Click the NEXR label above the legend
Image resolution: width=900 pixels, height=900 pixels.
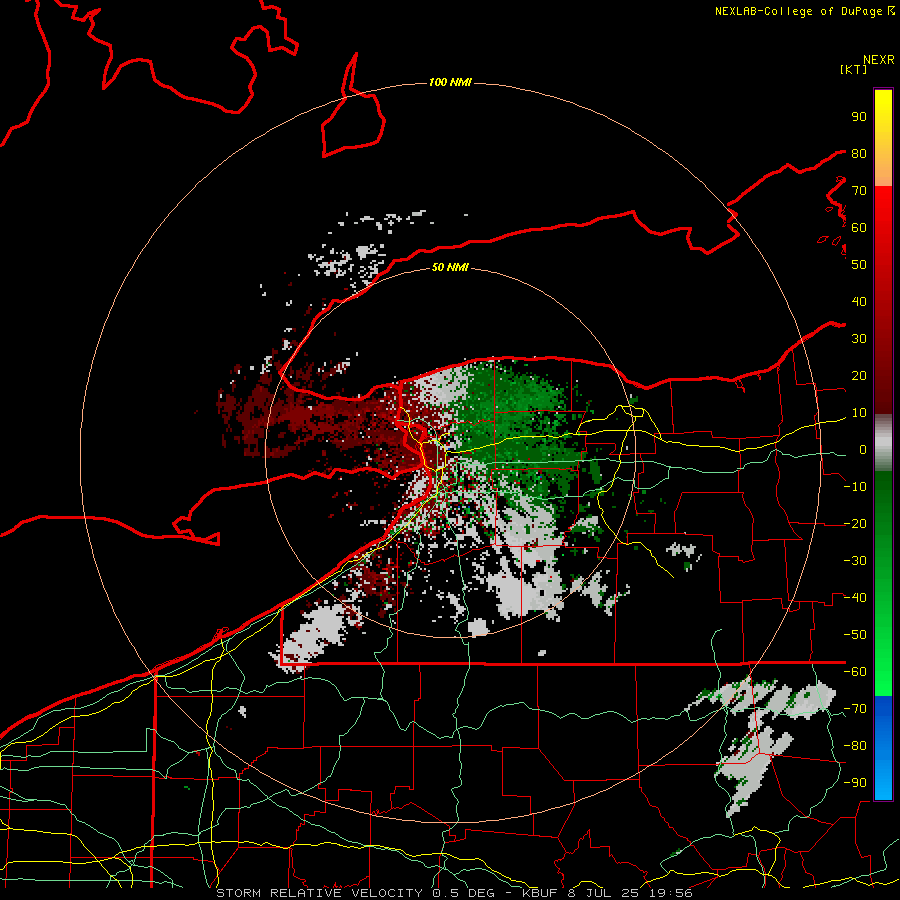(x=879, y=60)
